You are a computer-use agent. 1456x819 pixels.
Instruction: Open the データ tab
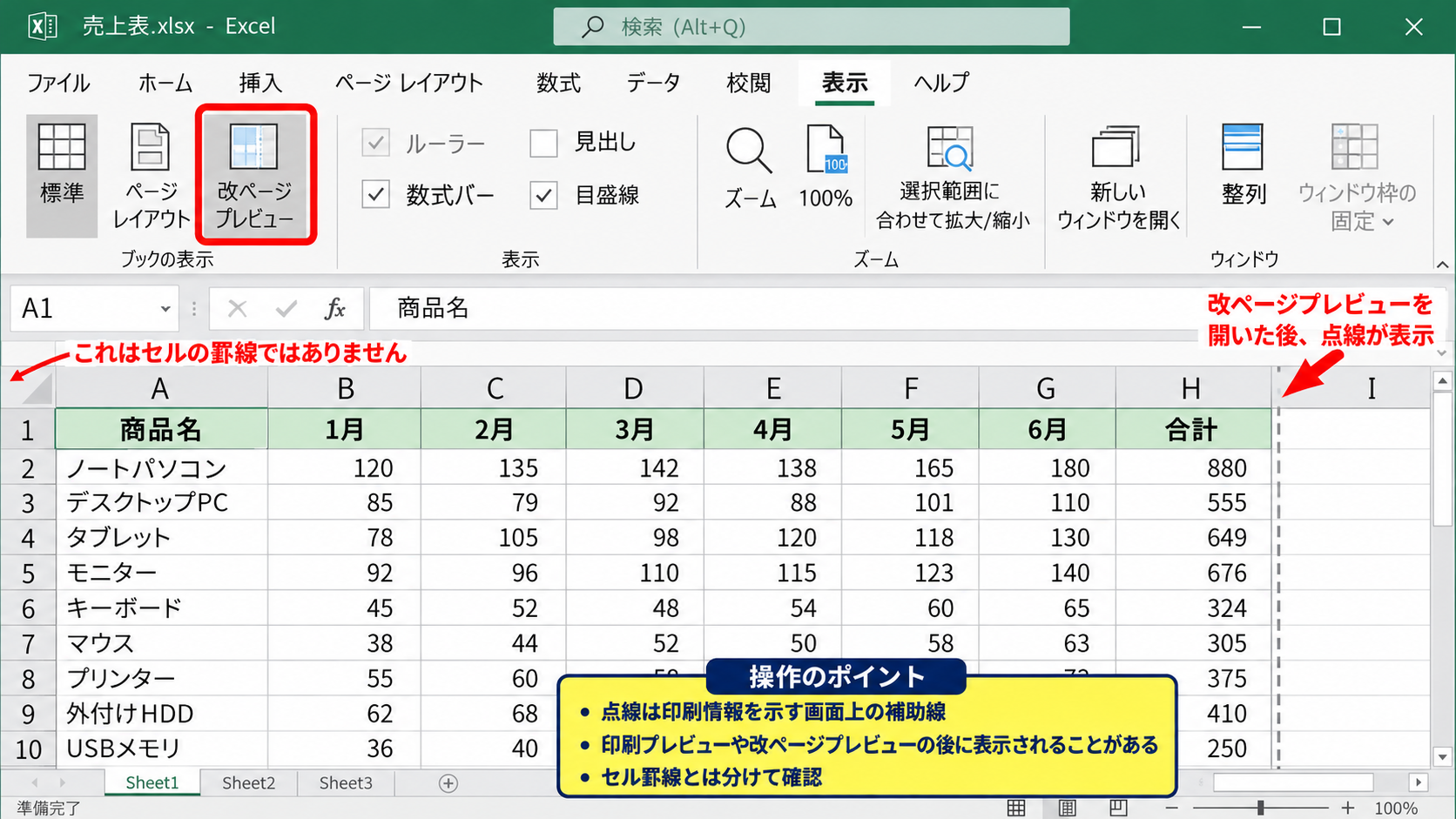[653, 83]
